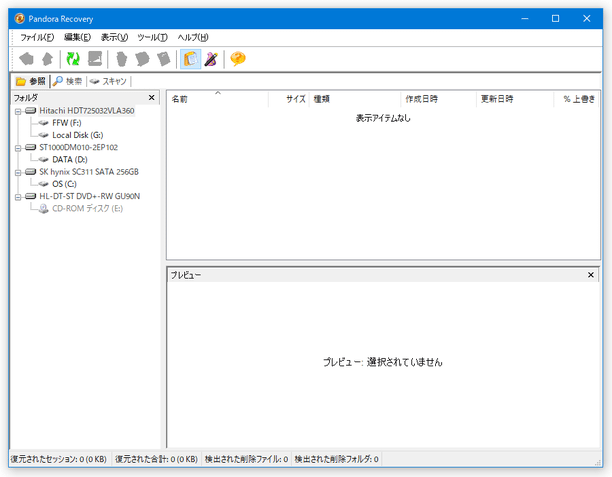Image resolution: width=612 pixels, height=477 pixels.
Task: Click the gray document icon before the clipboard
Action: [164, 59]
